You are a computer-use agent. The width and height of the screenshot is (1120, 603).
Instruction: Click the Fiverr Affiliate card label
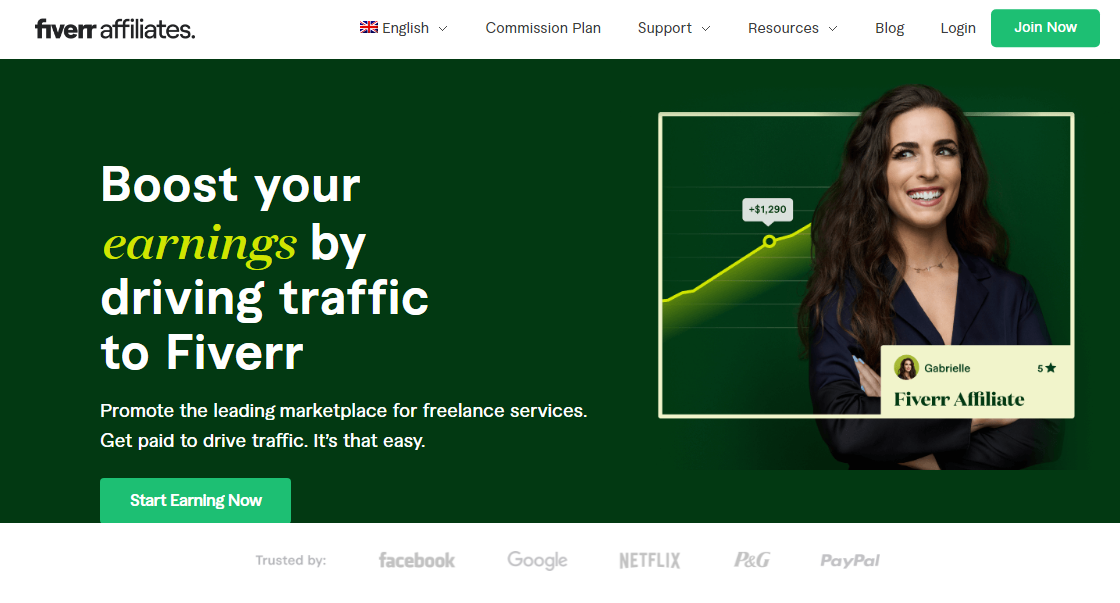959,399
